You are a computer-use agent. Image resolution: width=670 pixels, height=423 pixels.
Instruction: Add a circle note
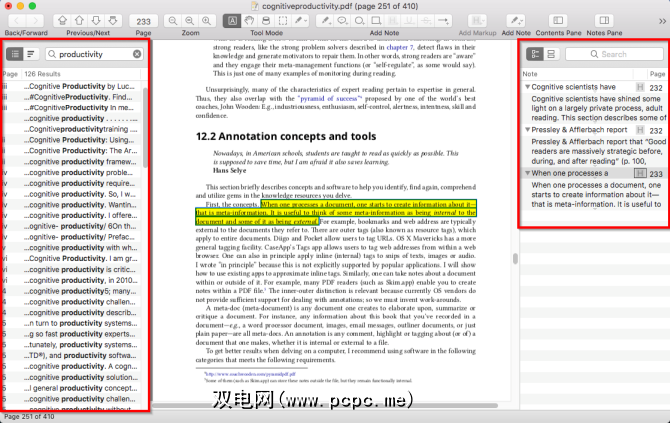pos(359,21)
